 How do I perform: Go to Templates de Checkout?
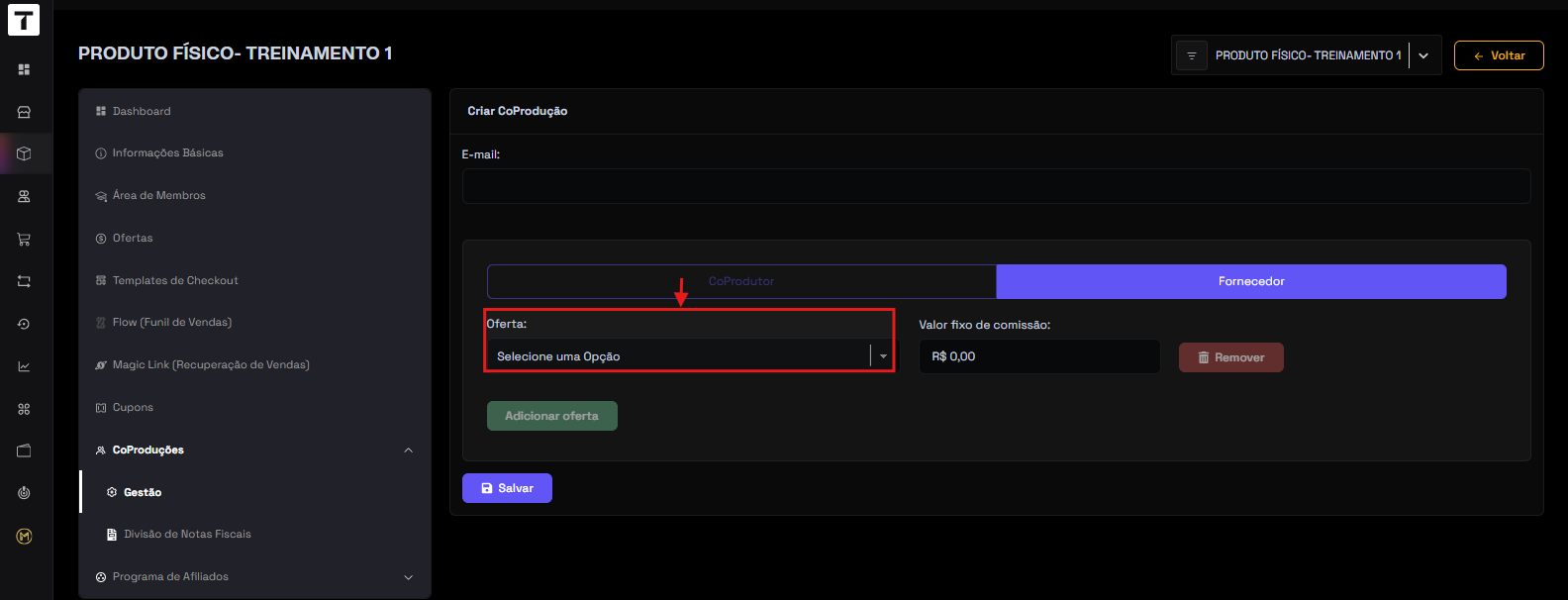175,281
